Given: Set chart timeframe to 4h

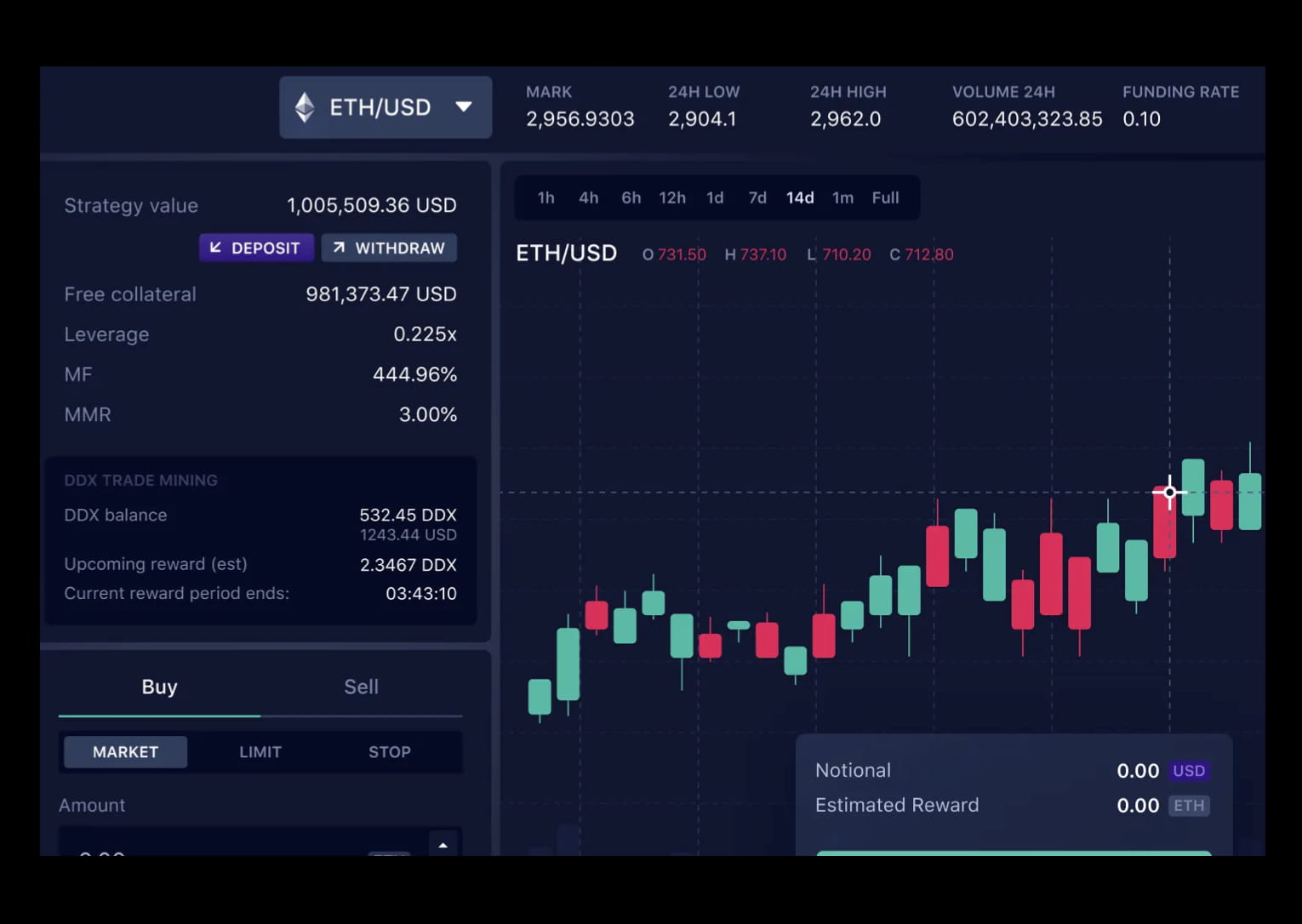Looking at the screenshot, I should coord(588,197).
